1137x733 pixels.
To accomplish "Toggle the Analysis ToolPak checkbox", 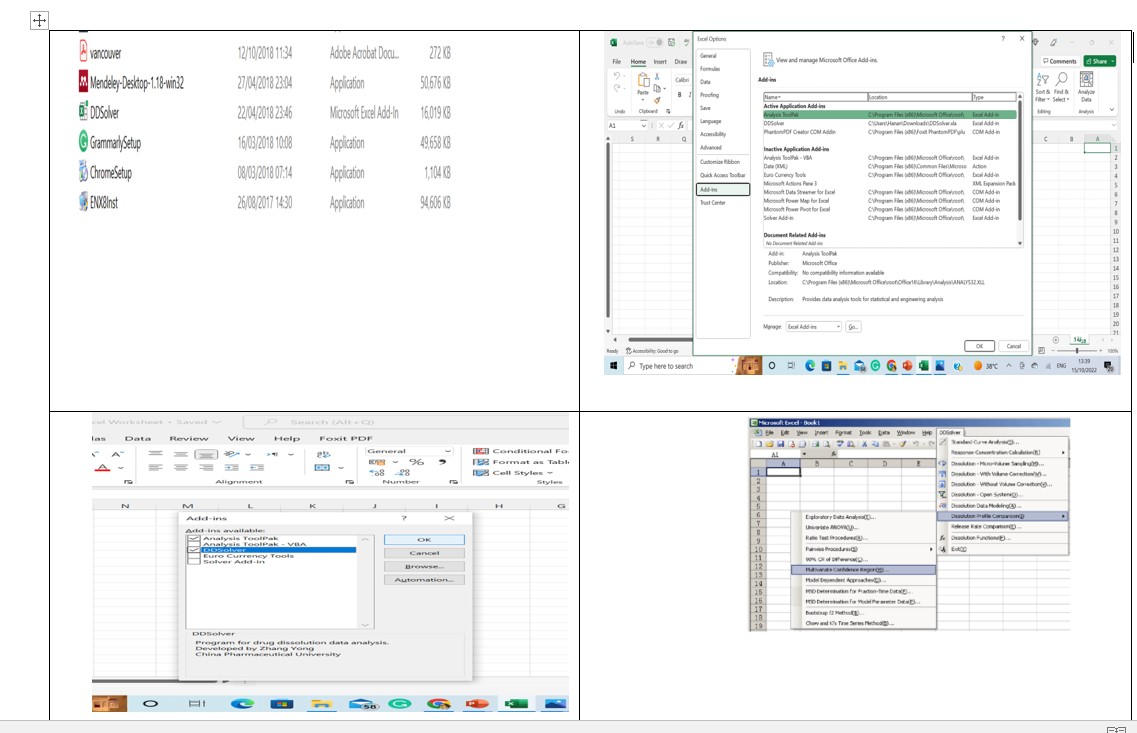I will point(194,539).
